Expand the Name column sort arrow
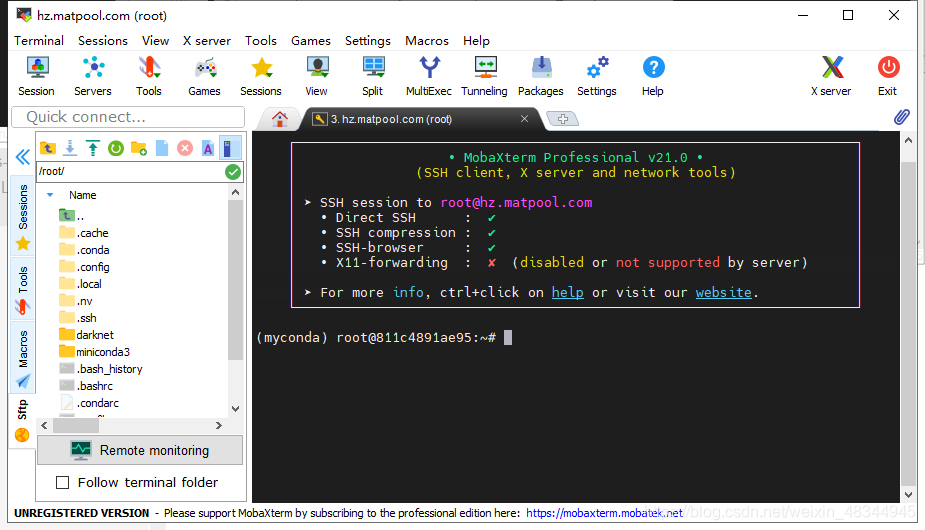The width and height of the screenshot is (925, 530). (x=50, y=195)
